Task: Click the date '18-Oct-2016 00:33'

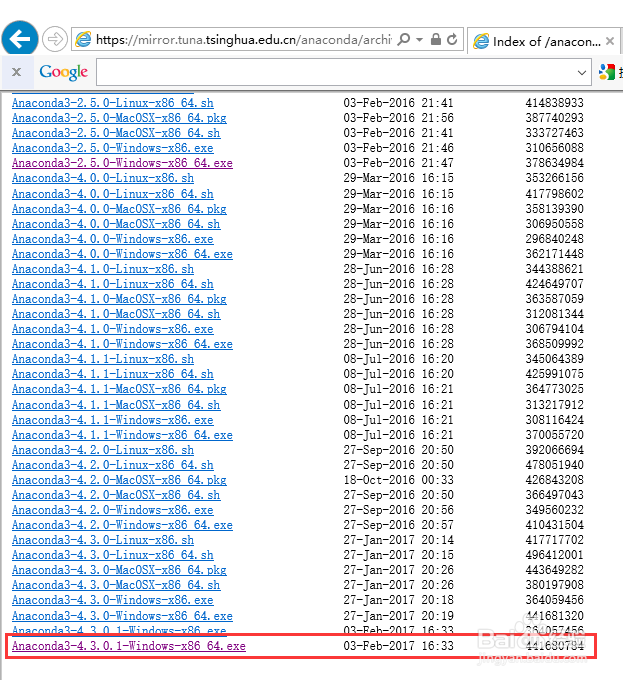Action: 398,480
